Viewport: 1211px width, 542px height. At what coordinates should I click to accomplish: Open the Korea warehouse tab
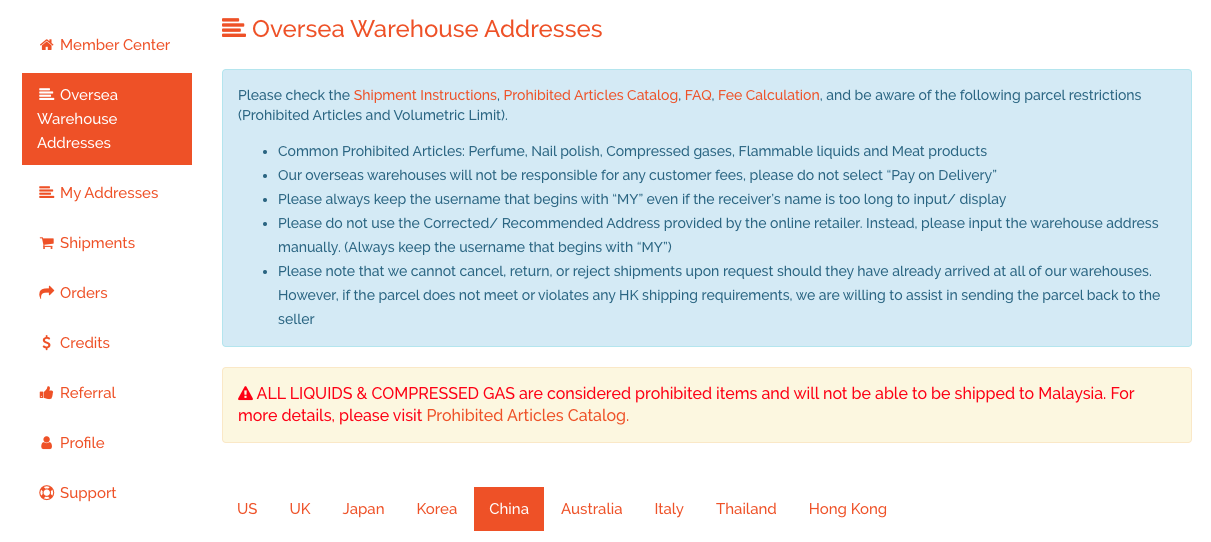tap(436, 509)
